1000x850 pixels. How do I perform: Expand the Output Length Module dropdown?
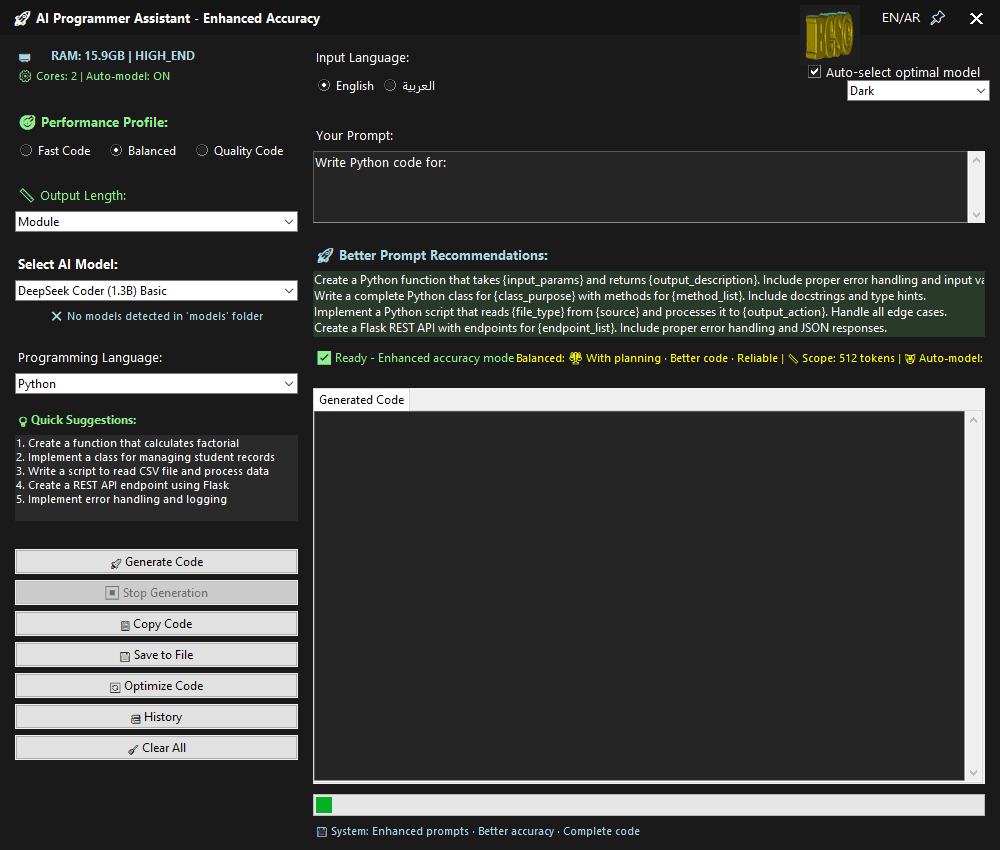coord(156,222)
